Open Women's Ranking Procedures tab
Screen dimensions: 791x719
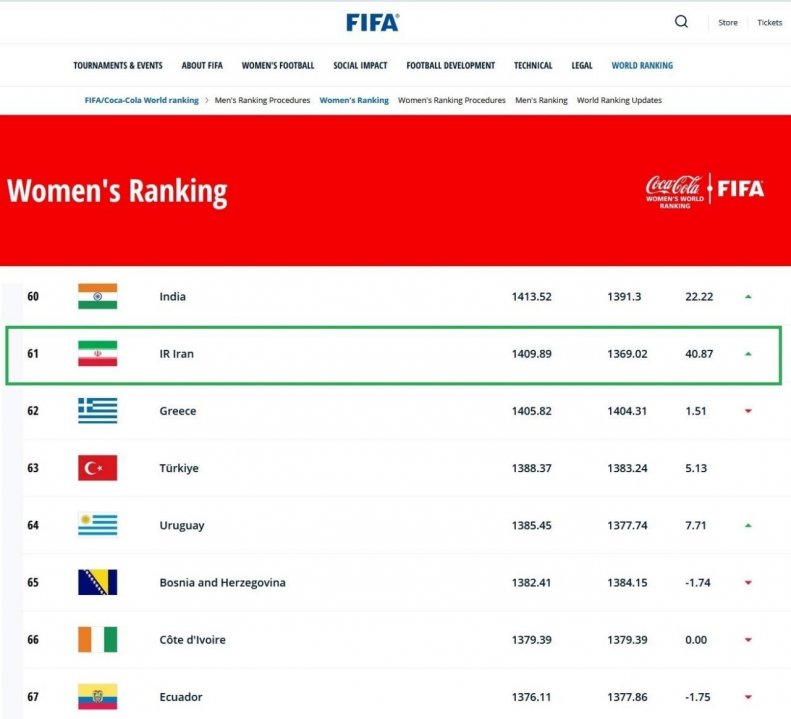451,100
